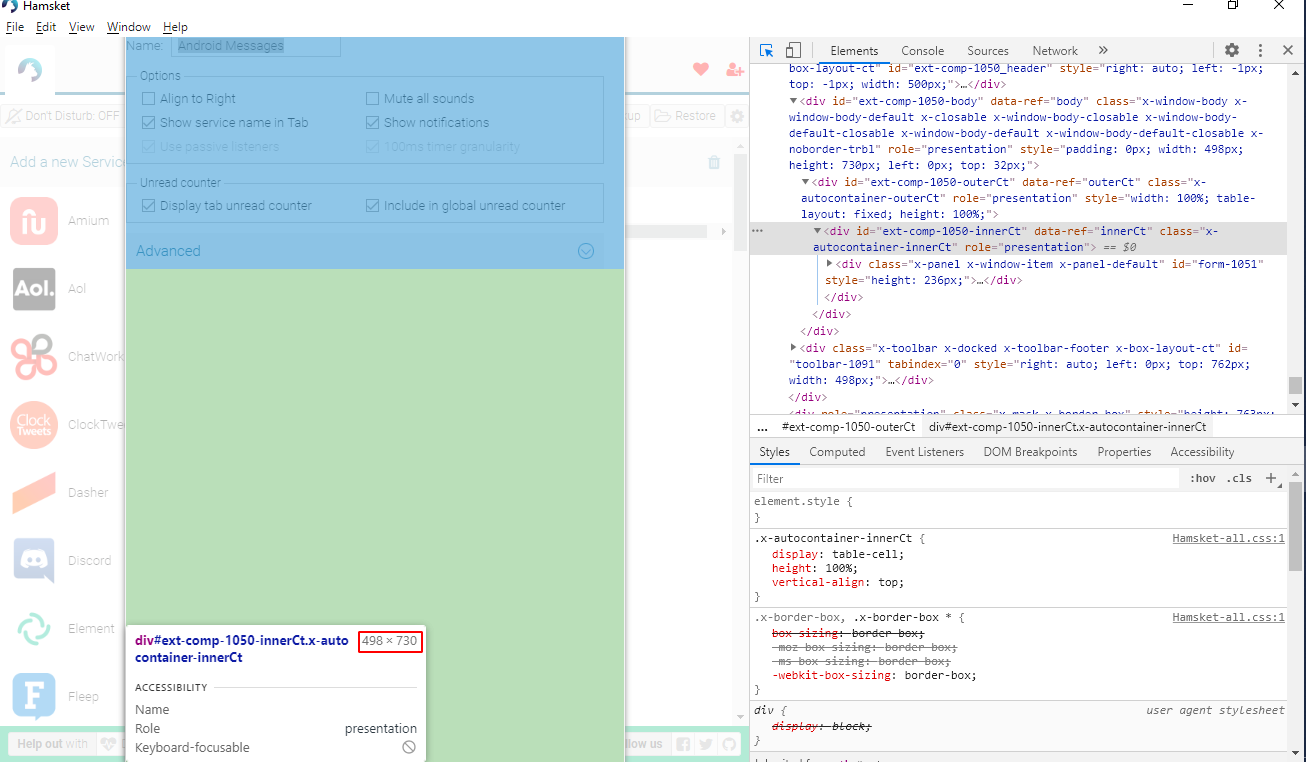This screenshot has height=762, width=1306.
Task: Click the Amium service icon
Action: [x=34, y=221]
